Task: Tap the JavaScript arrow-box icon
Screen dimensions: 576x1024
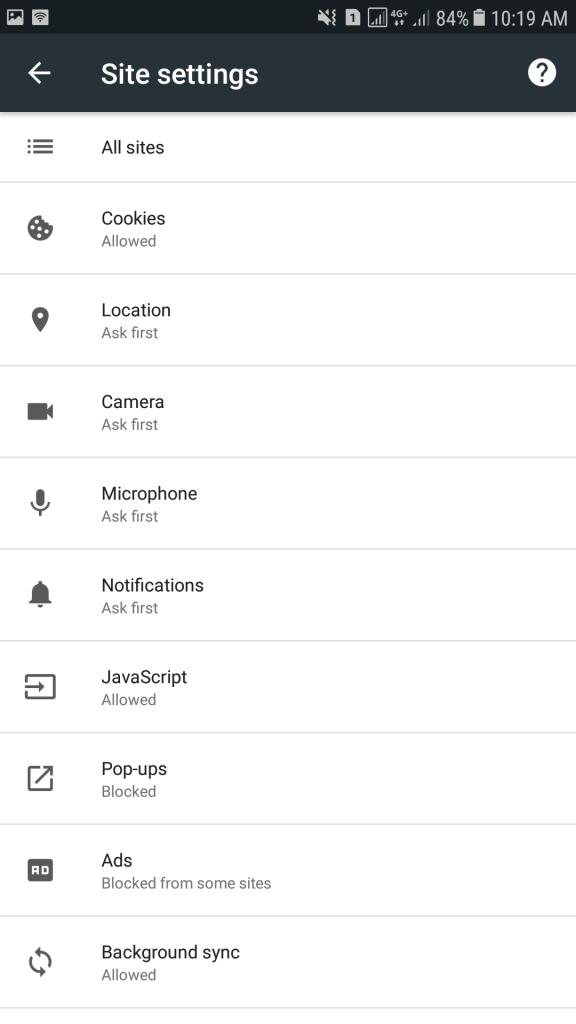Action: (40, 686)
